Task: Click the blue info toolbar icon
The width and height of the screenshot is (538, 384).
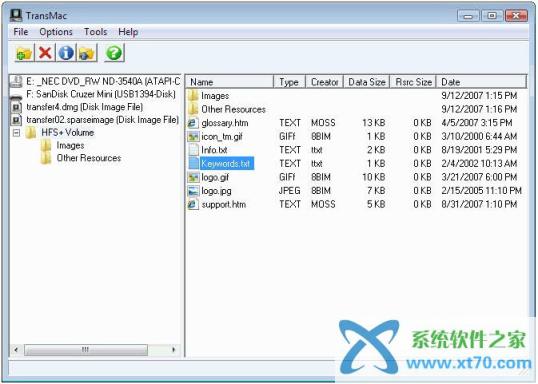Action: click(66, 53)
